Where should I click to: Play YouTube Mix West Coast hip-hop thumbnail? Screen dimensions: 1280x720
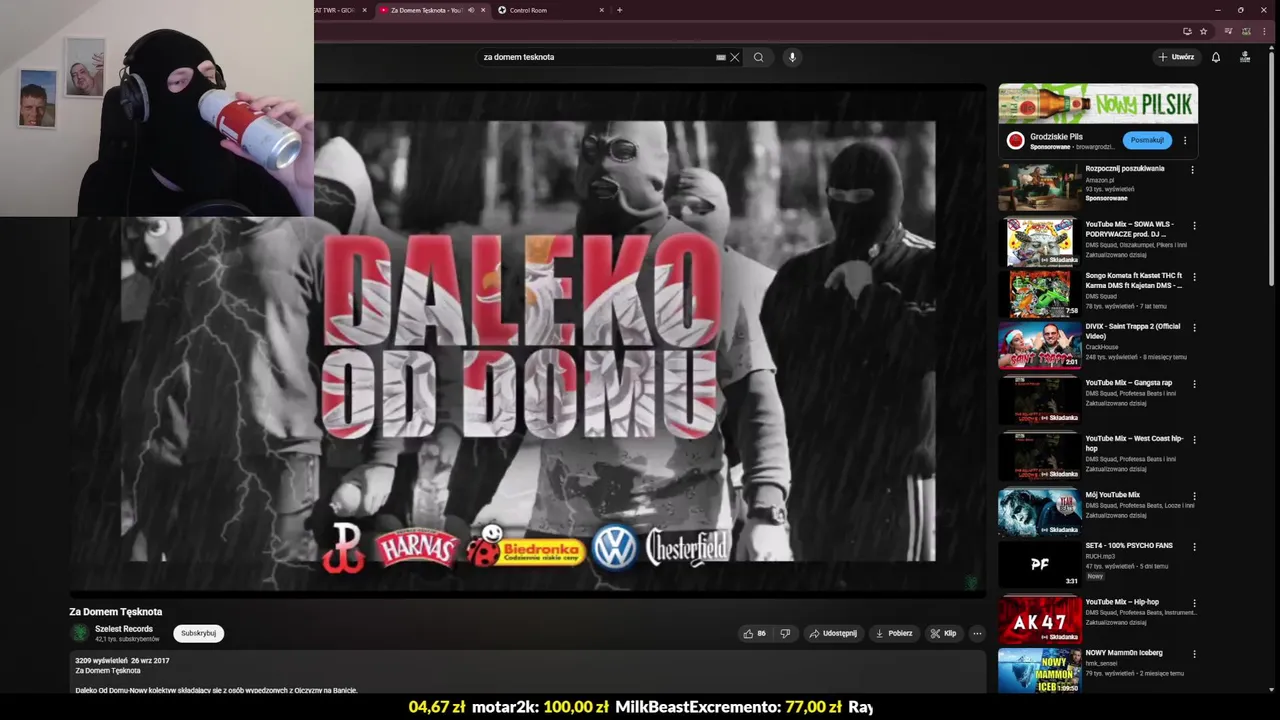(1039, 457)
